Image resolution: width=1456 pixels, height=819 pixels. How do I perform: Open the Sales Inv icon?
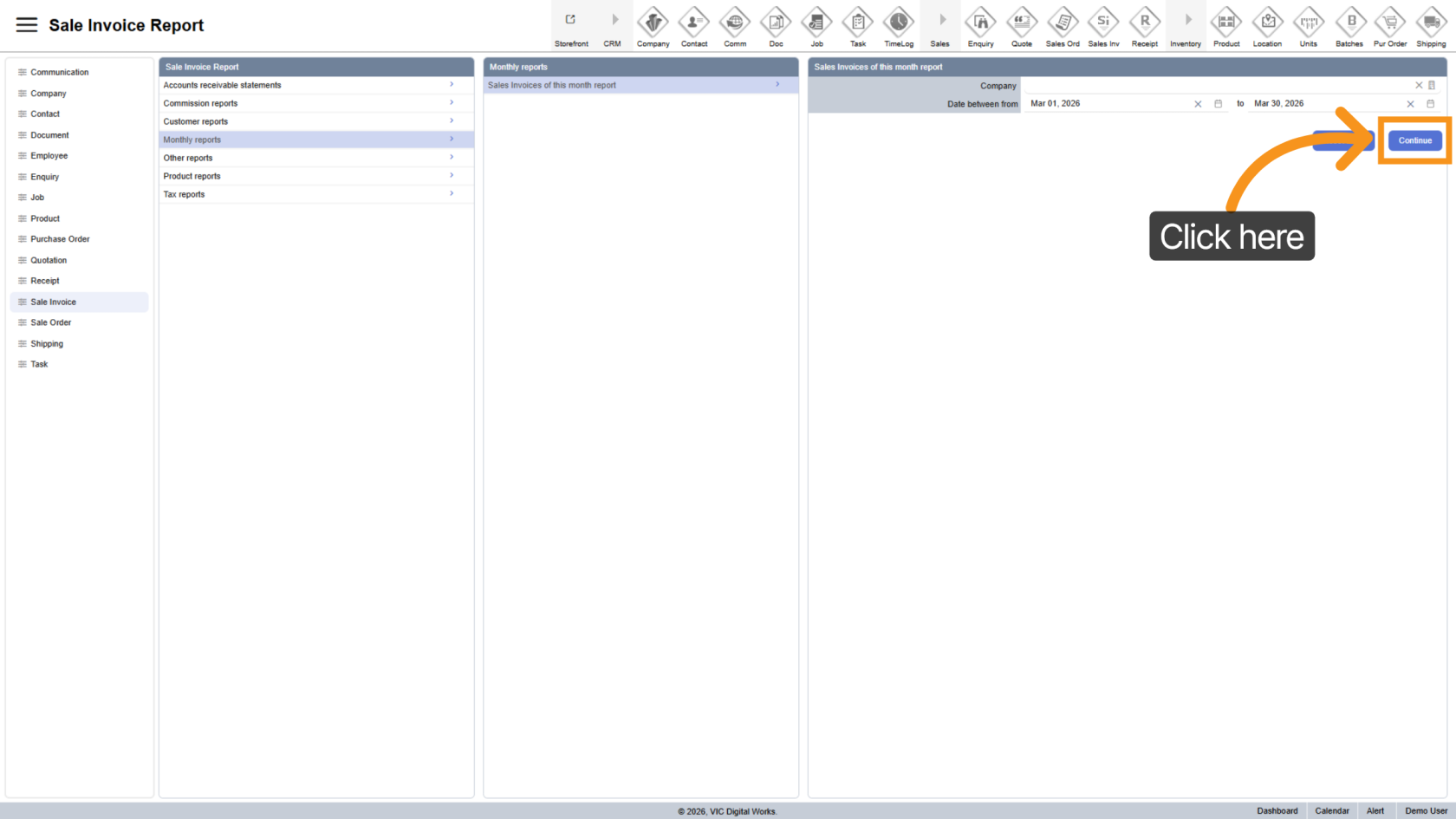(x=1103, y=23)
